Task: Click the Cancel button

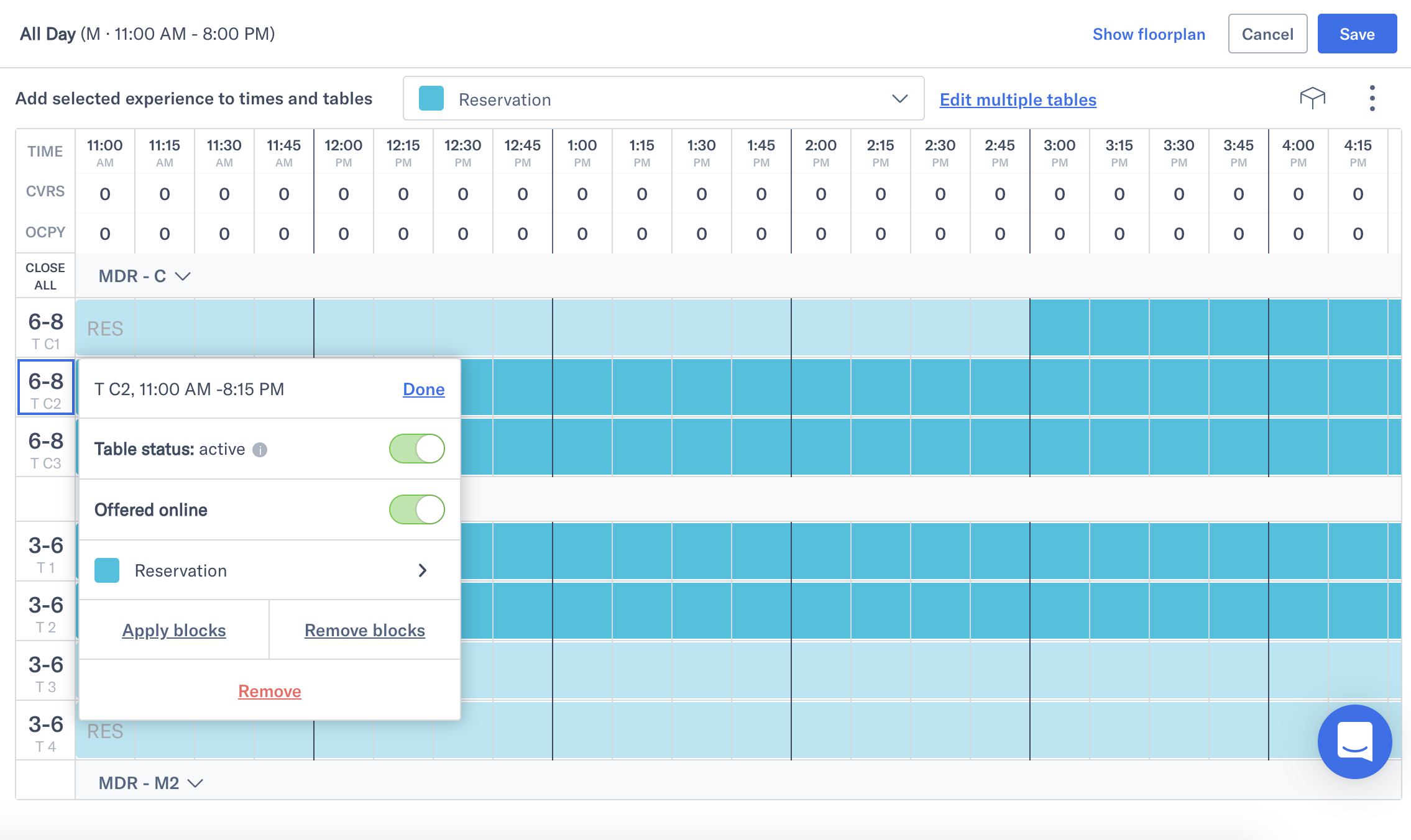Action: [1267, 34]
